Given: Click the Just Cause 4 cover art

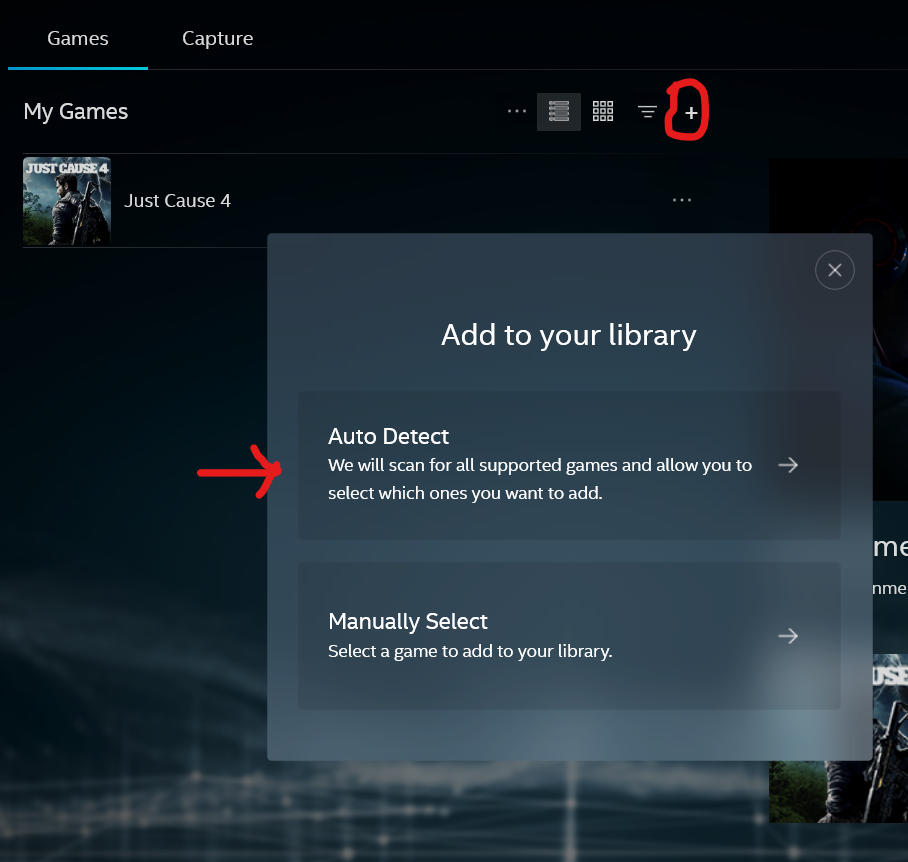Looking at the screenshot, I should [66, 201].
